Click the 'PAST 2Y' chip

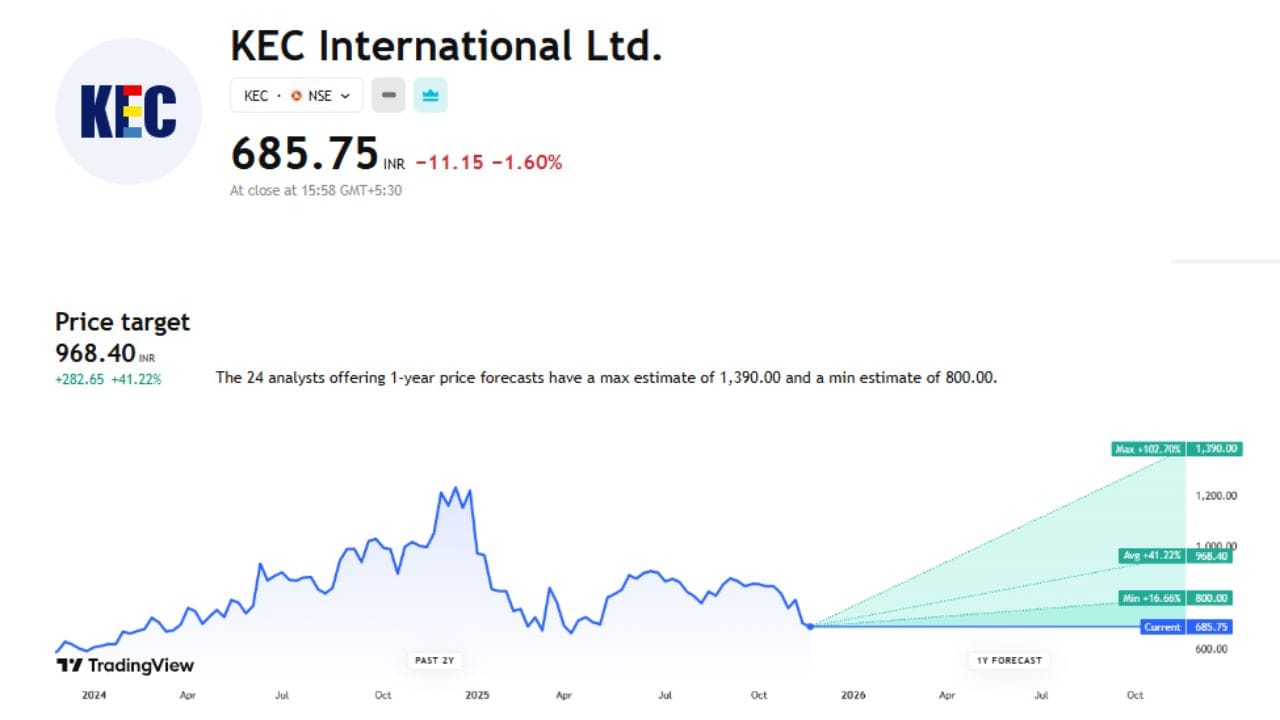[x=433, y=660]
